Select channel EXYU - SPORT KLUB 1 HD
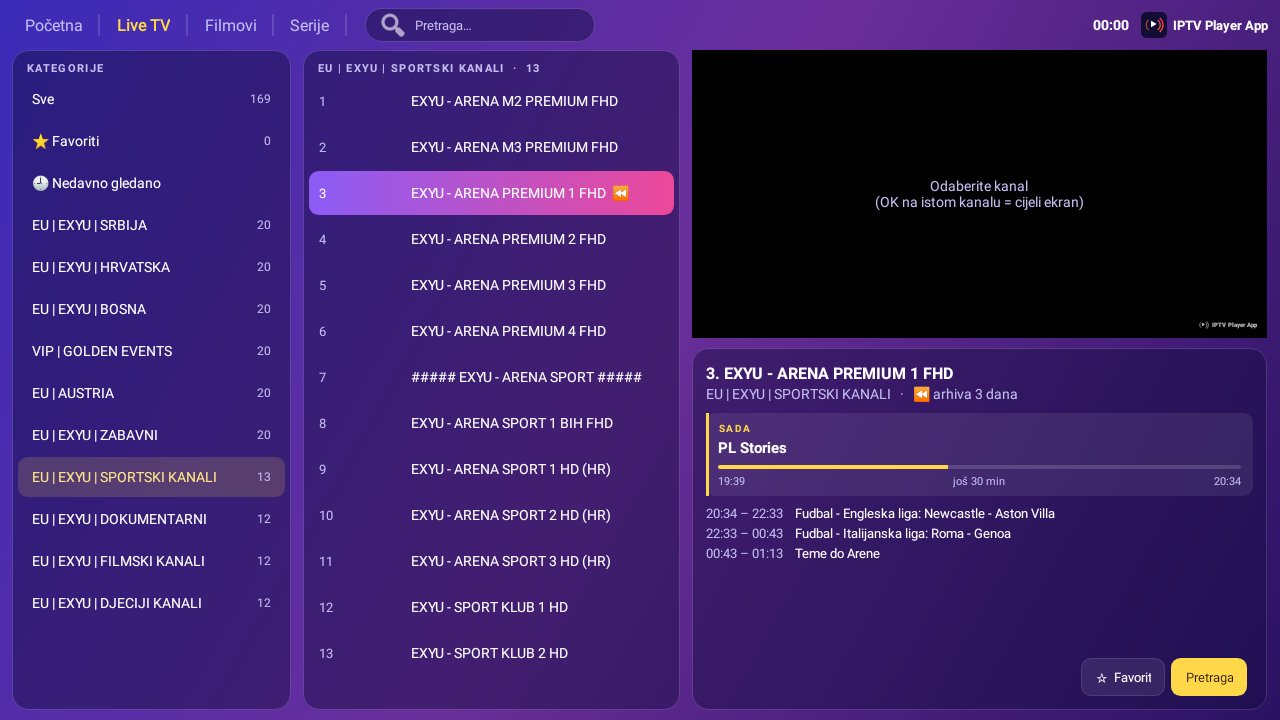This screenshot has height=720, width=1280. [x=491, y=607]
